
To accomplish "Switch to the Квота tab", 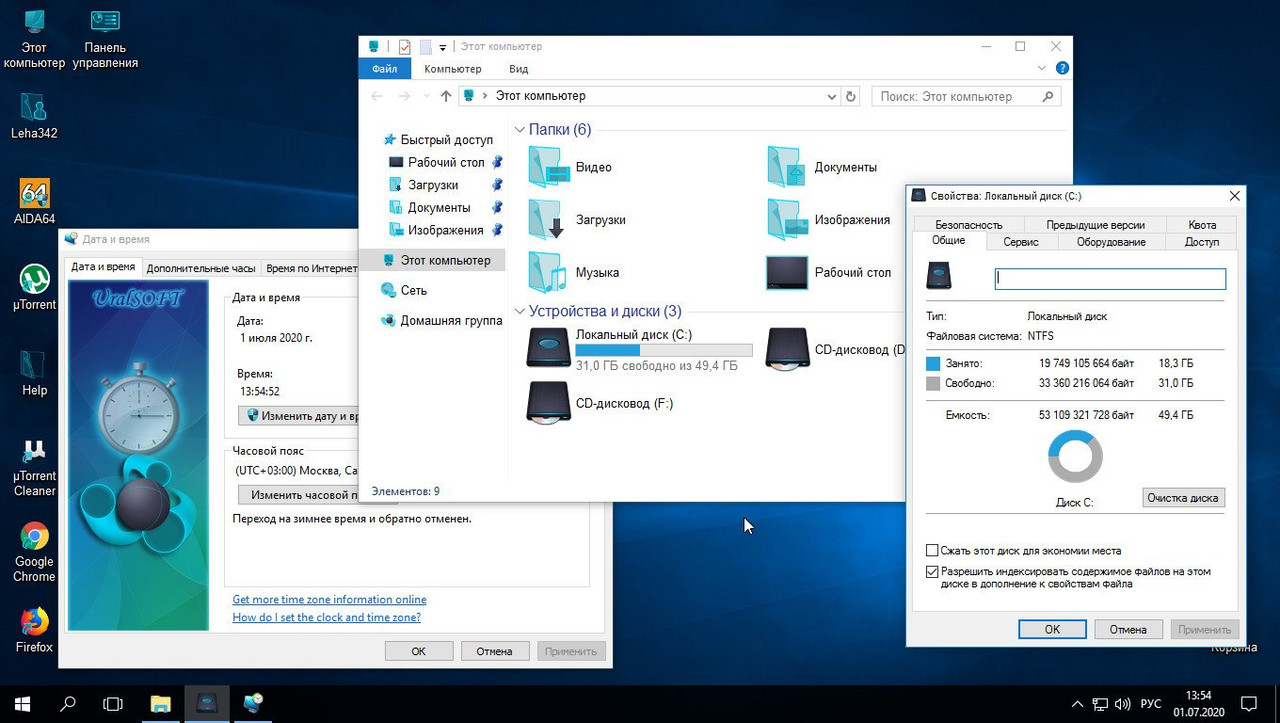I will 1202,225.
